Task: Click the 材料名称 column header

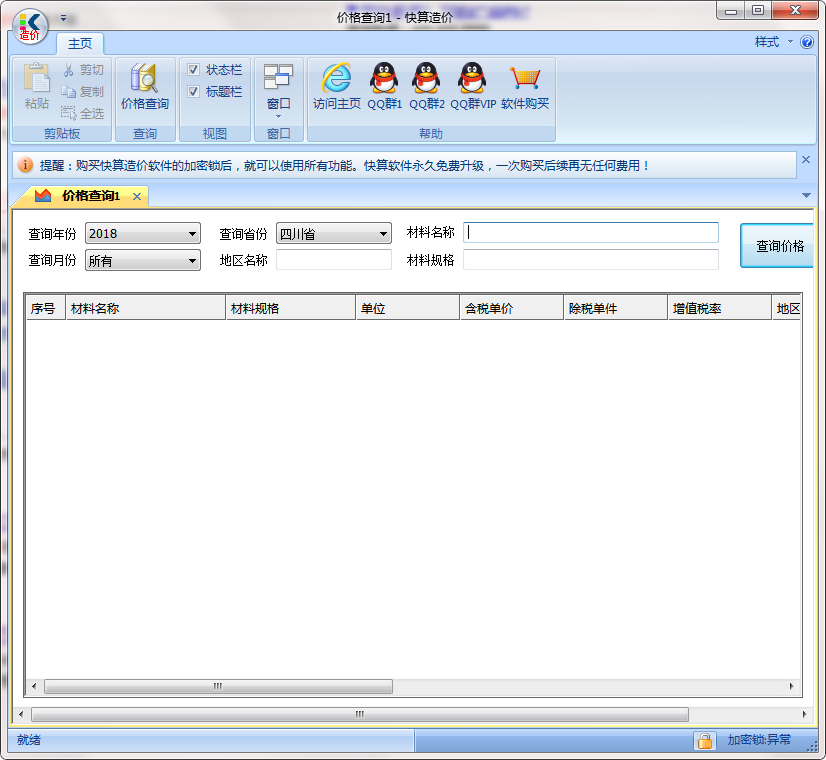Action: pos(146,308)
